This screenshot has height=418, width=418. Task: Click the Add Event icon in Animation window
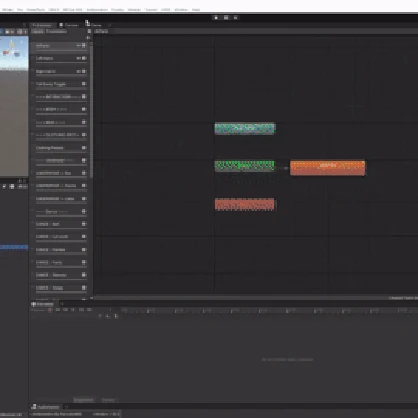(116, 316)
